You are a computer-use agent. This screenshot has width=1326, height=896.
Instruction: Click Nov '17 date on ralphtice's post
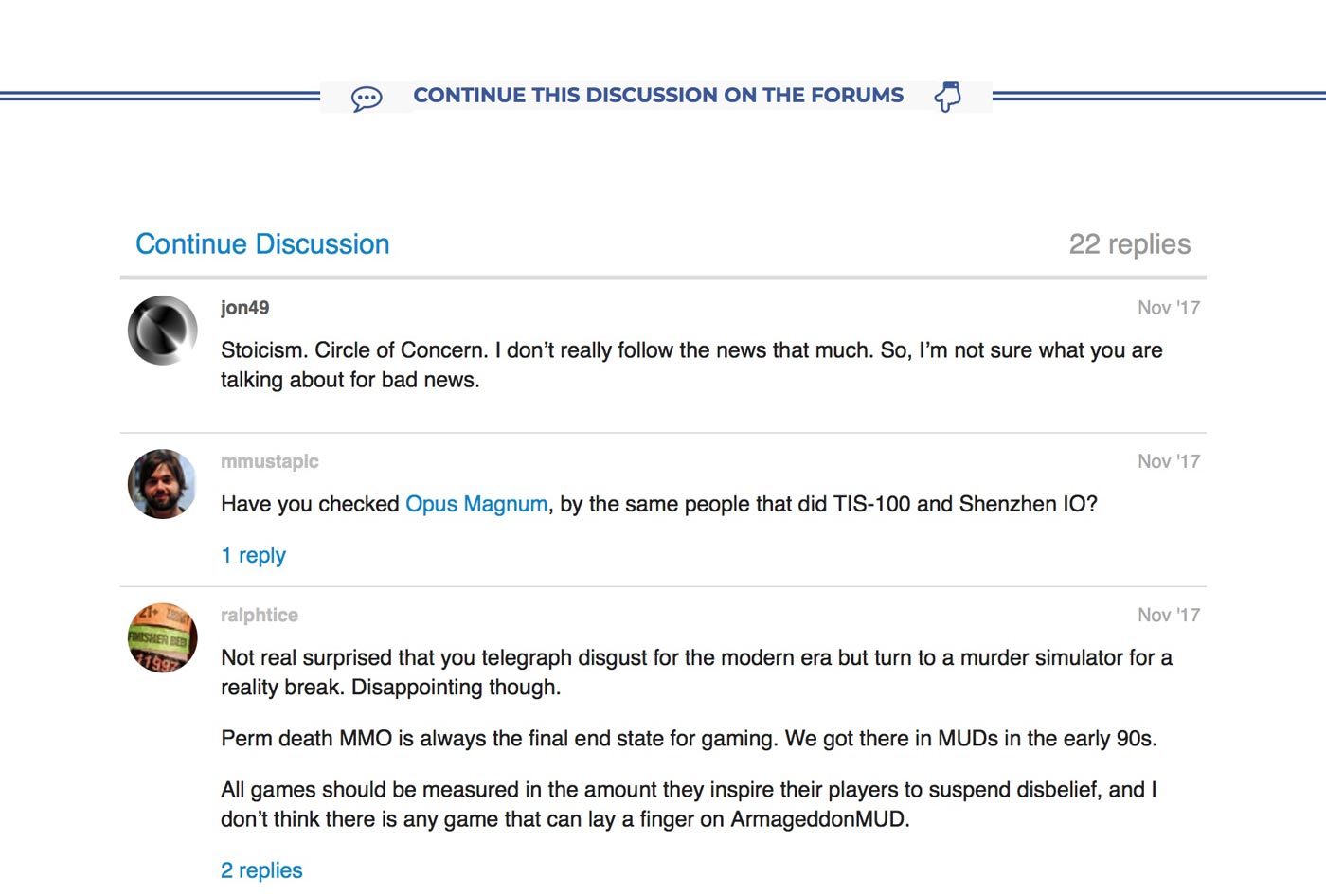(1169, 615)
